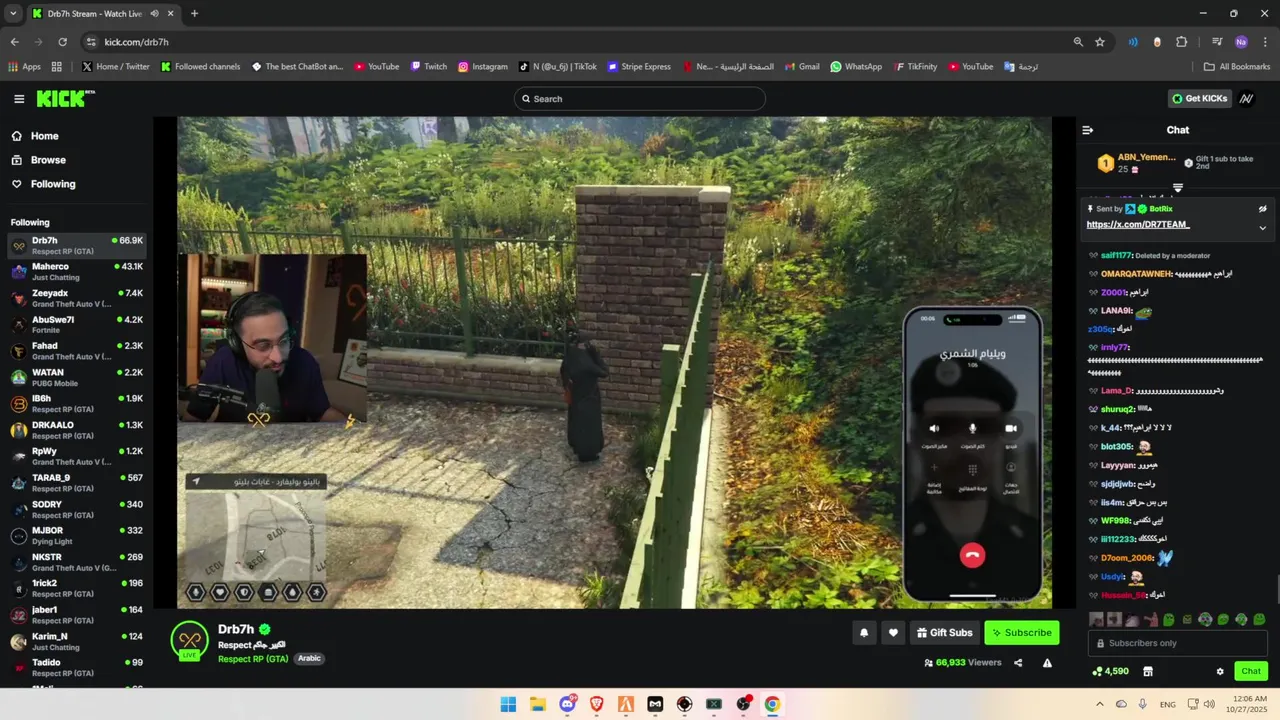Image resolution: width=1280 pixels, height=720 pixels.
Task: Open the zoom magnifier icon in the address bar
Action: tap(1078, 42)
